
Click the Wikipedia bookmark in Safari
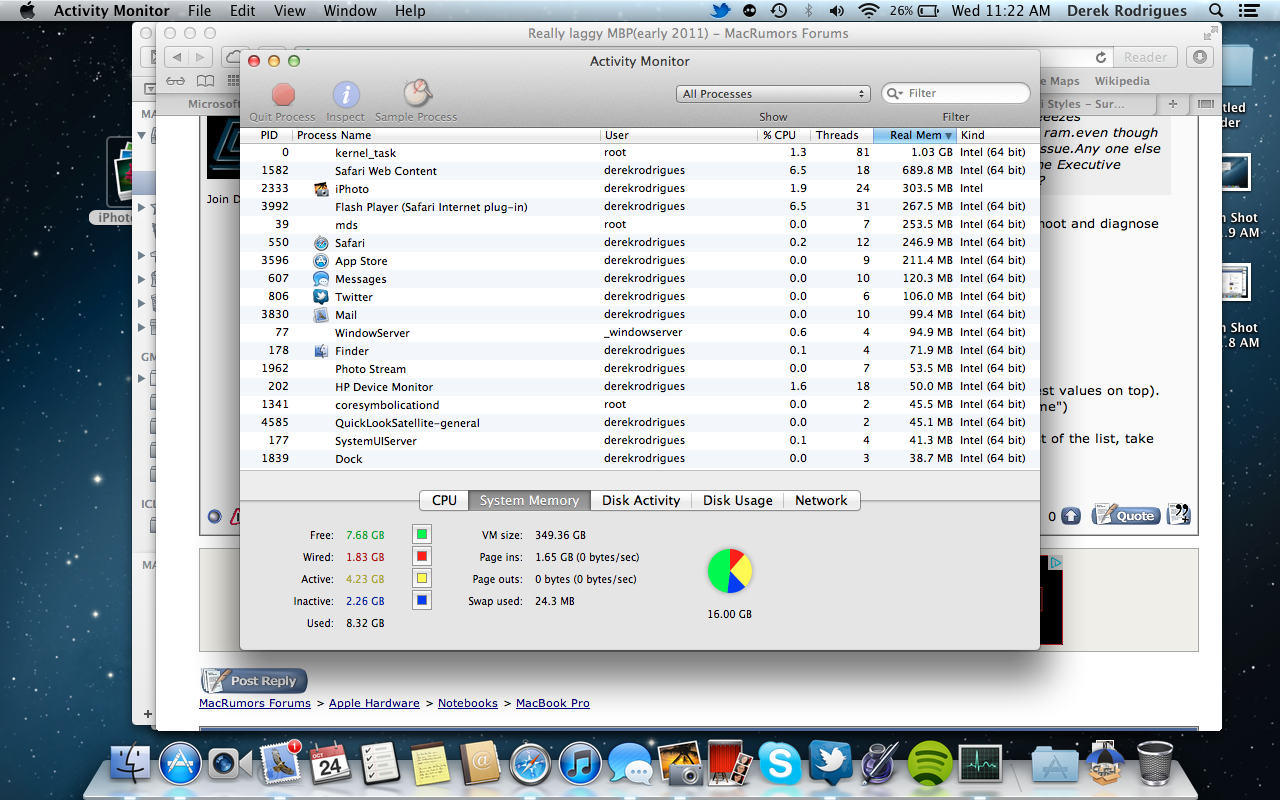click(1122, 81)
